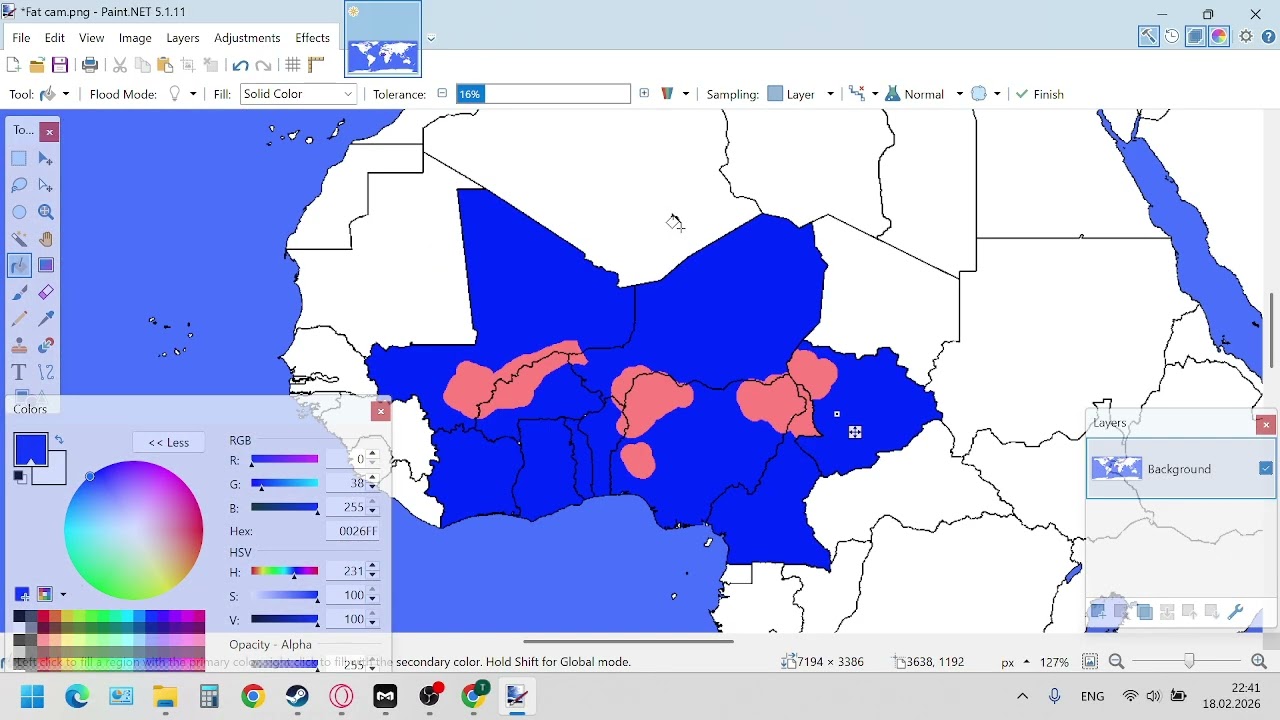
Task: Click the Redo arrow icon
Action: click(264, 65)
